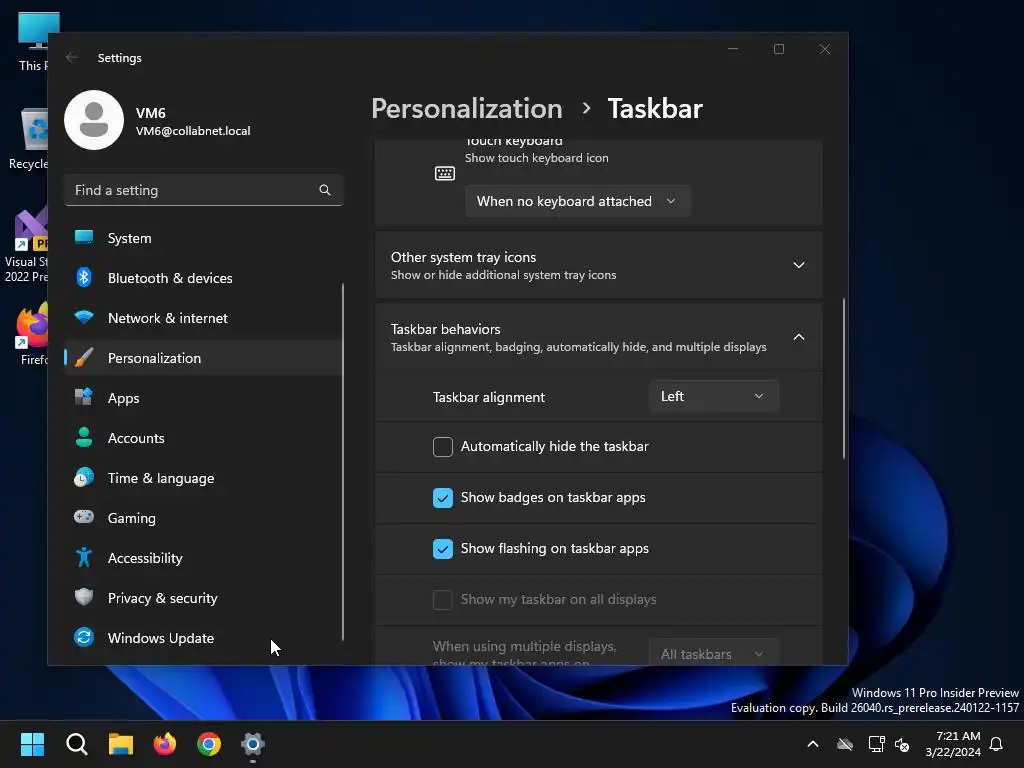Select Gaming in settings sidebar
1024x768 pixels.
click(x=202, y=518)
